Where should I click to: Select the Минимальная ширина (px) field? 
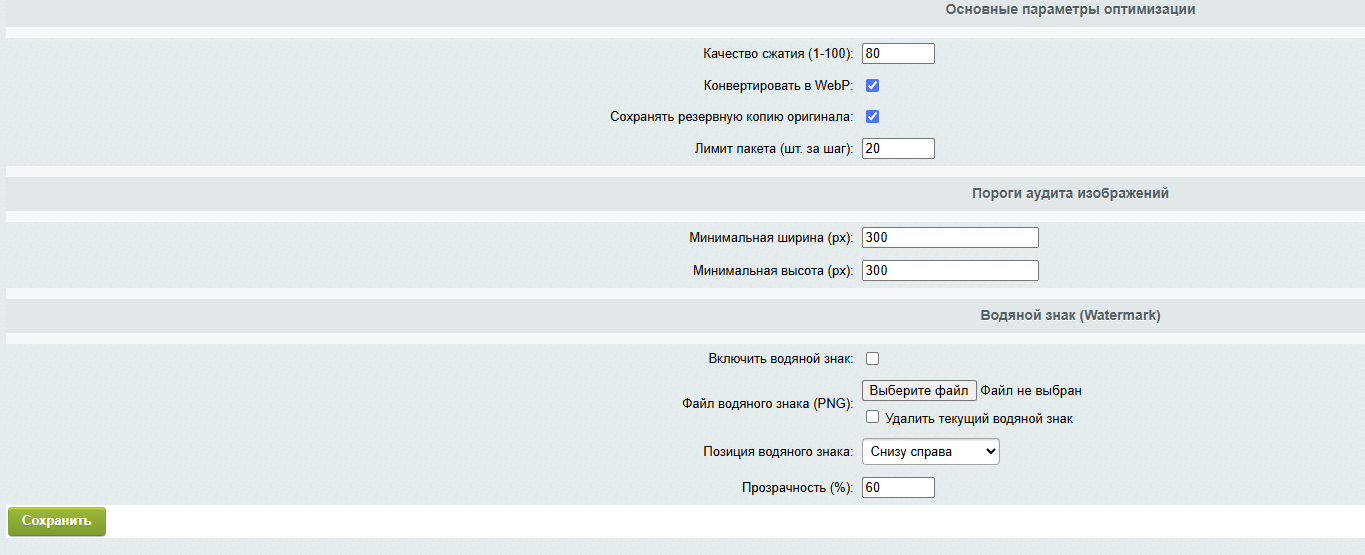(x=950, y=238)
